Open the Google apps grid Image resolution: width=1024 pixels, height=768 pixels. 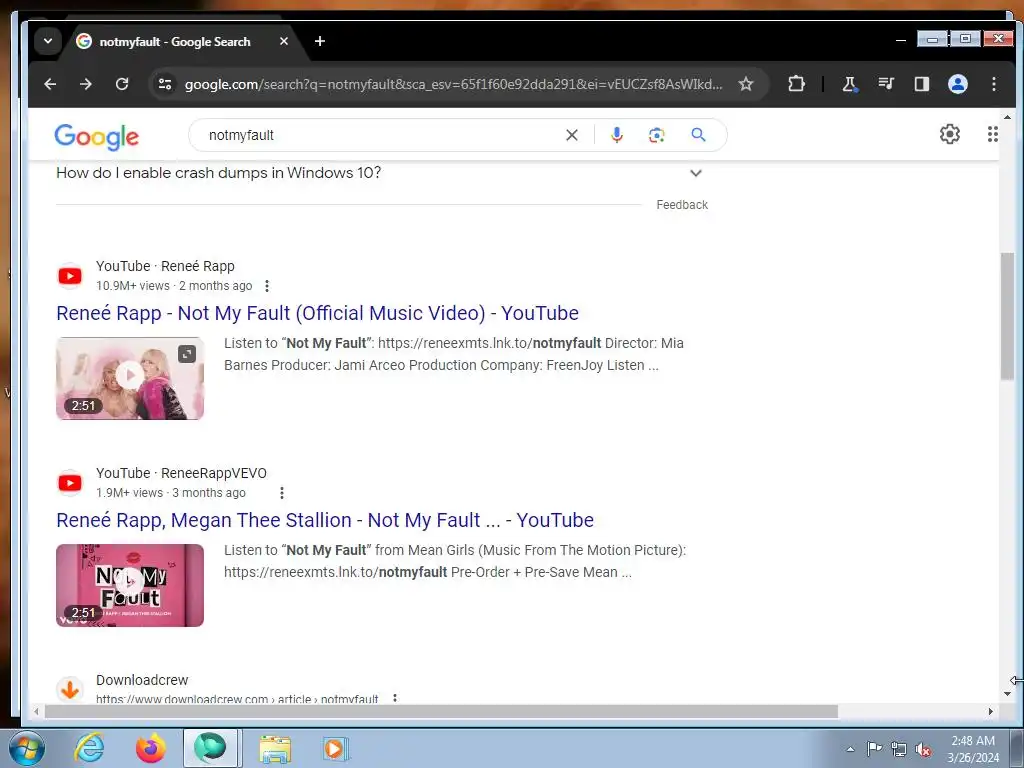point(993,134)
